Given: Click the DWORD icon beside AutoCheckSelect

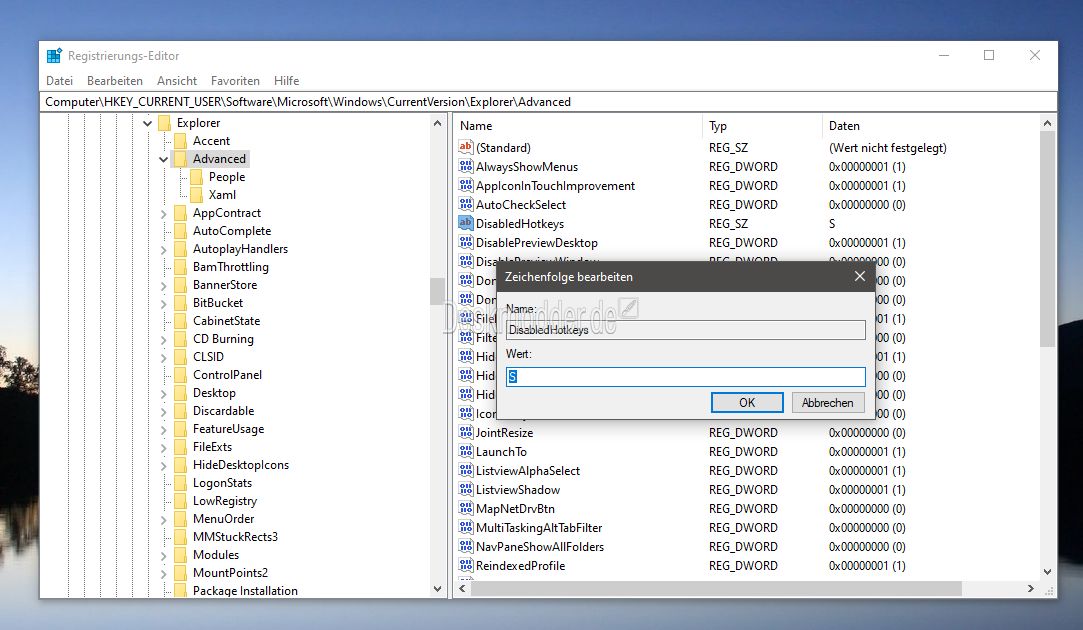Looking at the screenshot, I should point(466,204).
